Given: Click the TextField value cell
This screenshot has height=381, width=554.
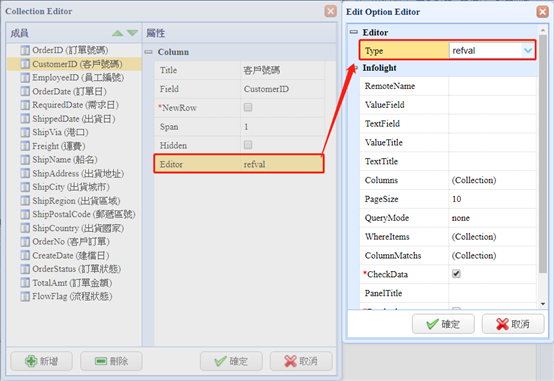Looking at the screenshot, I should 493,124.
